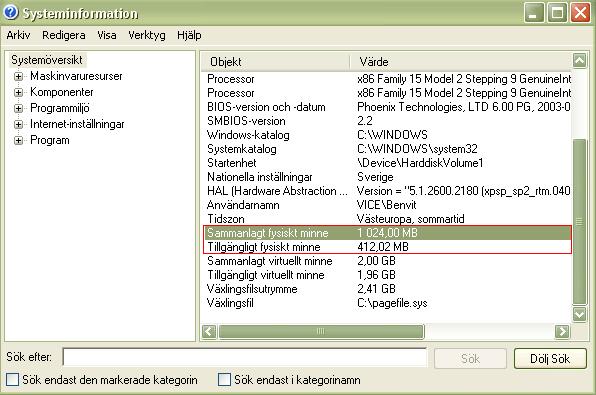Click the horizontal scrollbar left arrow
This screenshot has height=395, width=596.
209,332
